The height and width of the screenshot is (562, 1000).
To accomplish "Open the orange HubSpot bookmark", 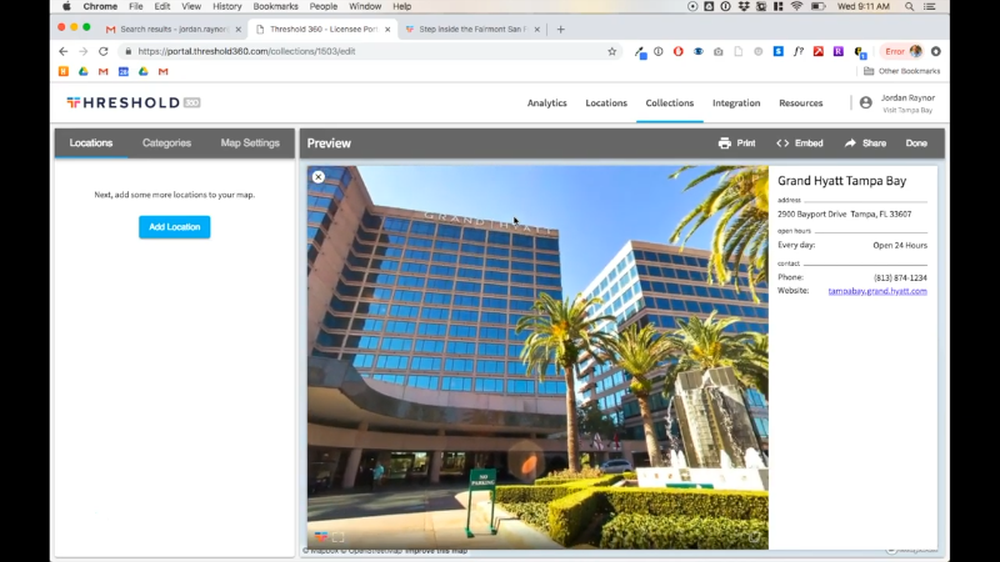I will click(63, 71).
